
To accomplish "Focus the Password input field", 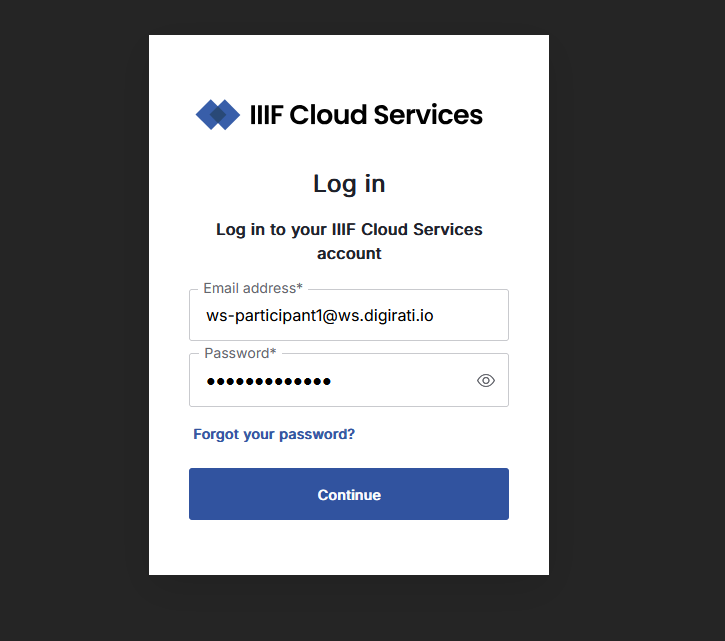I will click(349, 380).
